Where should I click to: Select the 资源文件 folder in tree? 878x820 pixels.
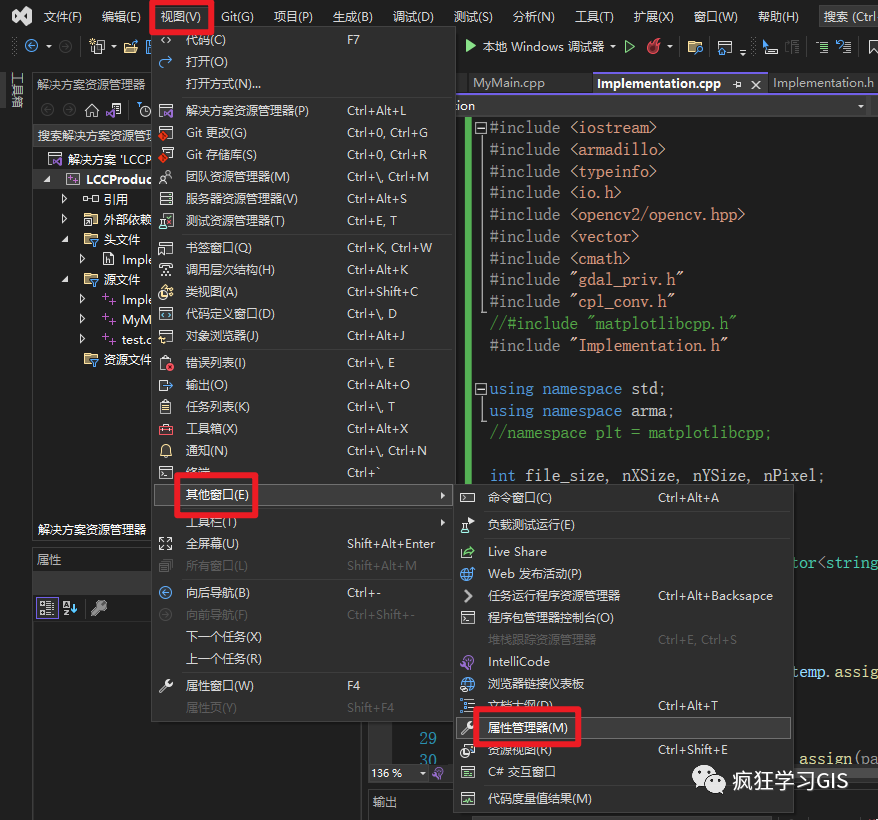click(117, 360)
